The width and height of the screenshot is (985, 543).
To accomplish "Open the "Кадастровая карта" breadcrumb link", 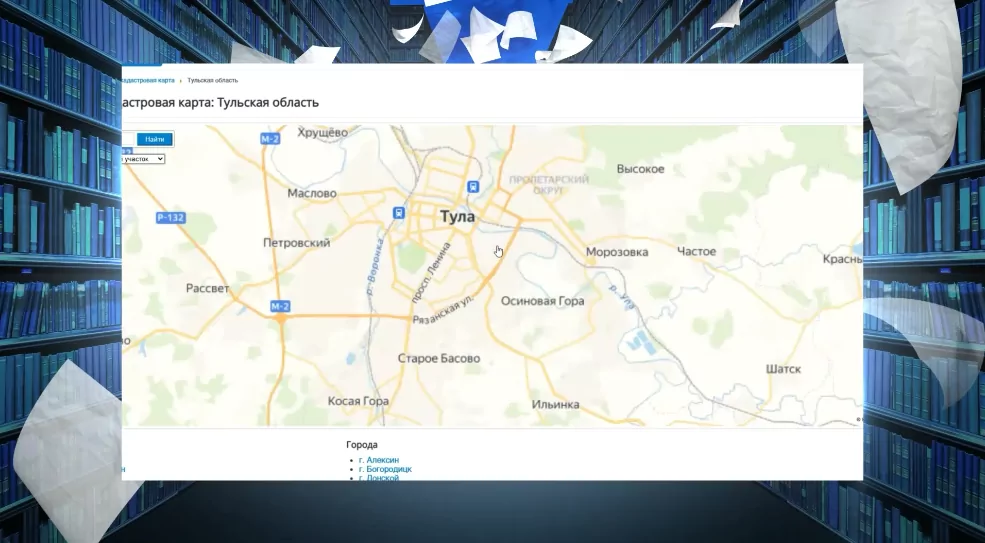I will pos(148,80).
